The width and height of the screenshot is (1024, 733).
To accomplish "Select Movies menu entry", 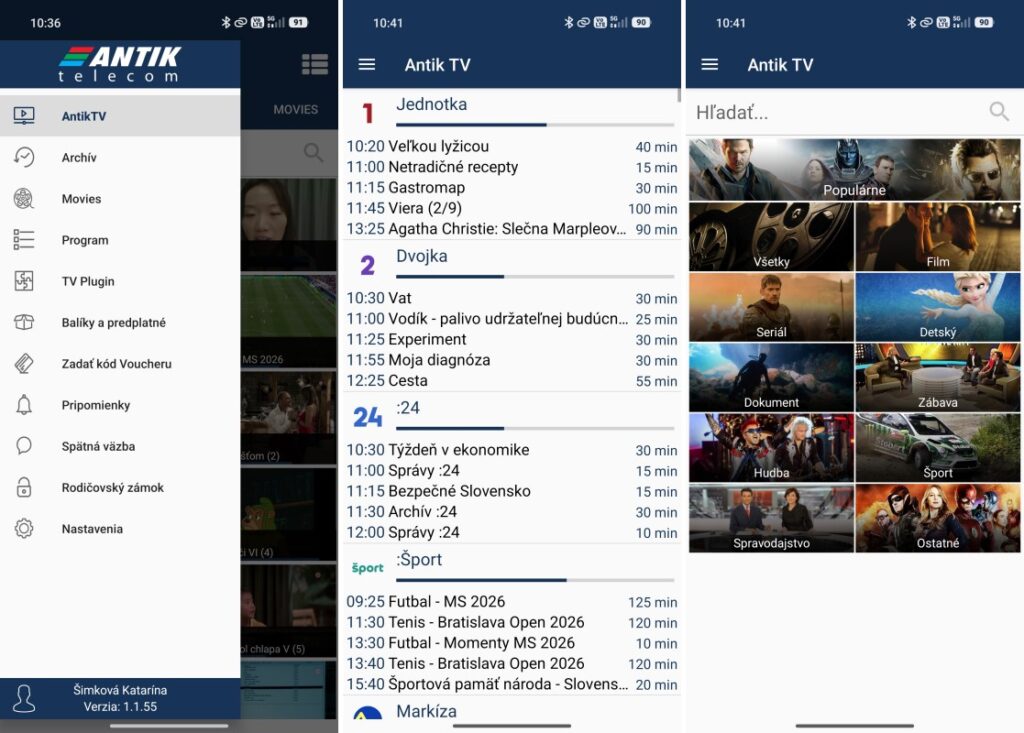I will [120, 198].
